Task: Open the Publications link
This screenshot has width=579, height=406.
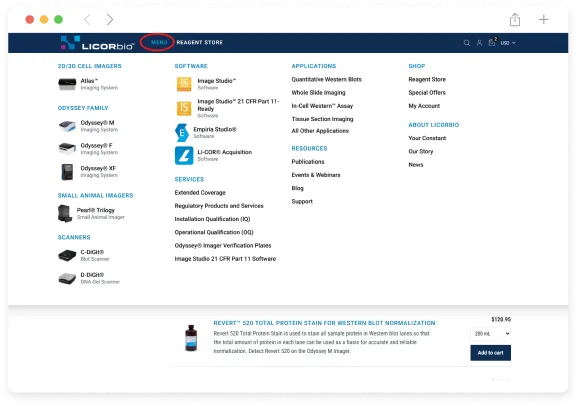Action: click(308, 162)
